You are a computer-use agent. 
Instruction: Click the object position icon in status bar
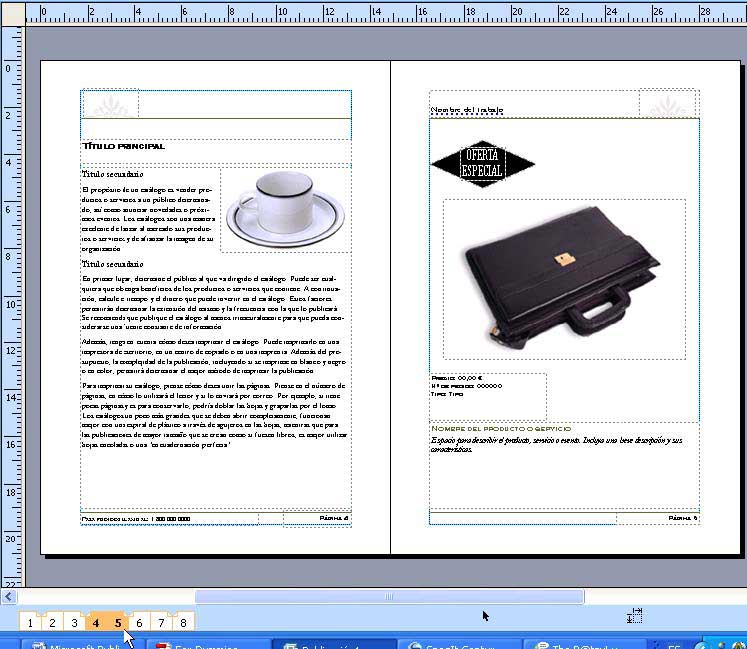635,615
